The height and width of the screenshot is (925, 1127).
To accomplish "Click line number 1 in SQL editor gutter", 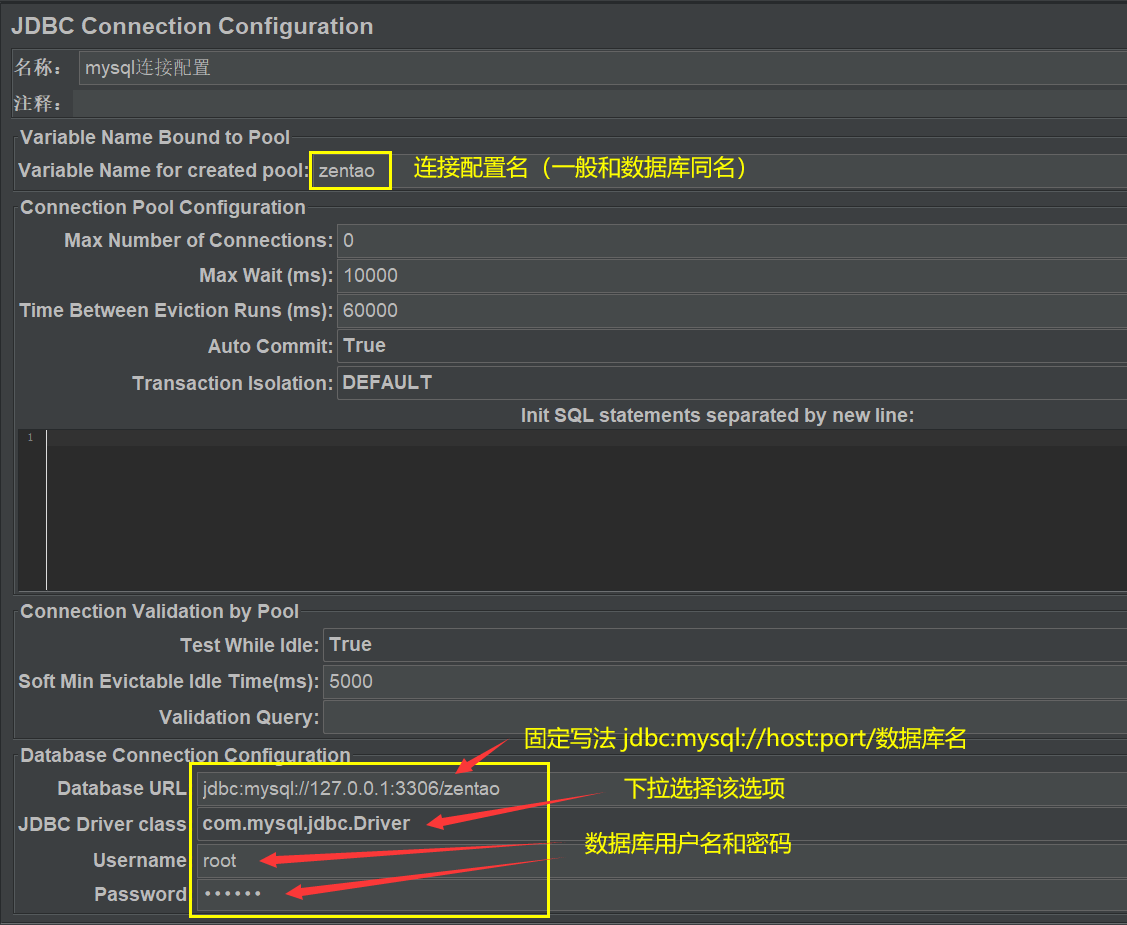I will pos(30,438).
